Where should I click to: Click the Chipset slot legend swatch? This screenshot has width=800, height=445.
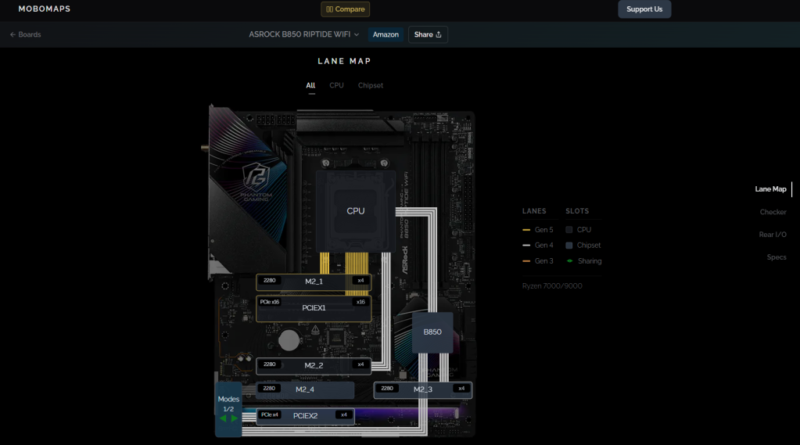tap(569, 245)
